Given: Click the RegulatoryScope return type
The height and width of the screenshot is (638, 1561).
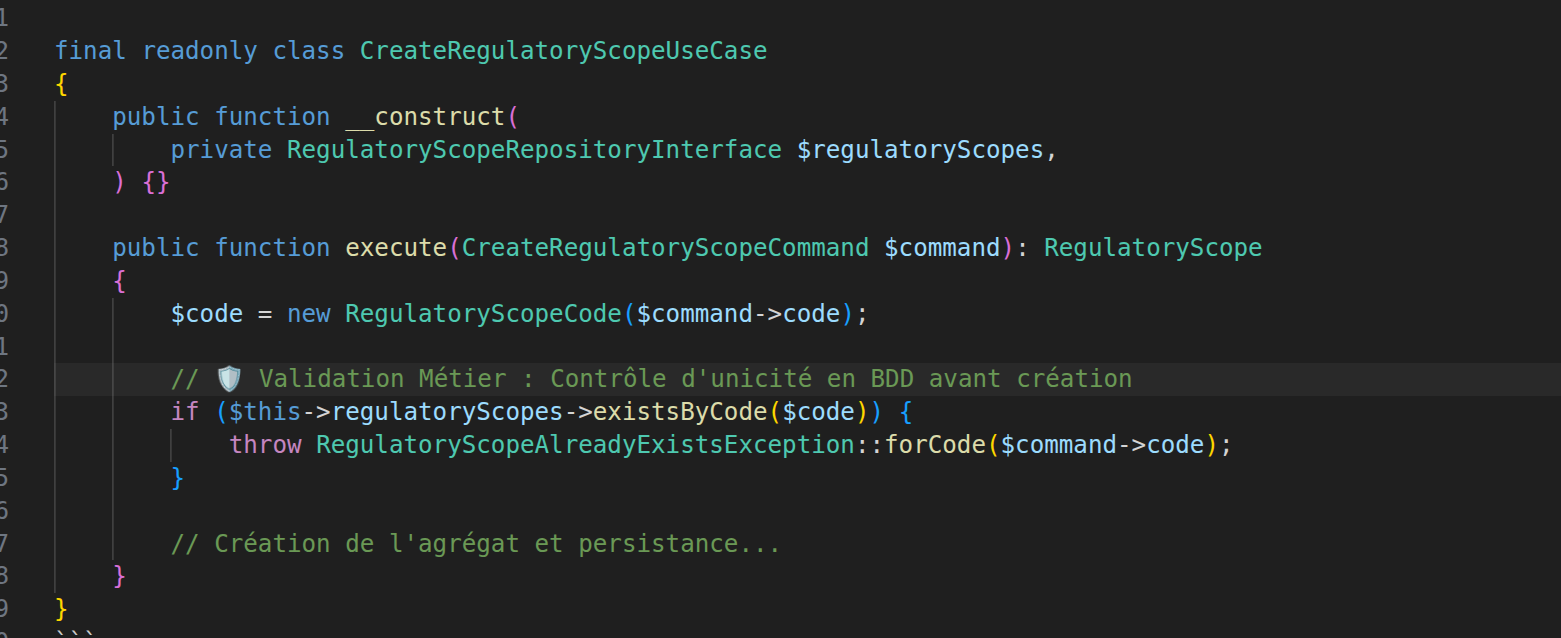Looking at the screenshot, I should click(1153, 248).
